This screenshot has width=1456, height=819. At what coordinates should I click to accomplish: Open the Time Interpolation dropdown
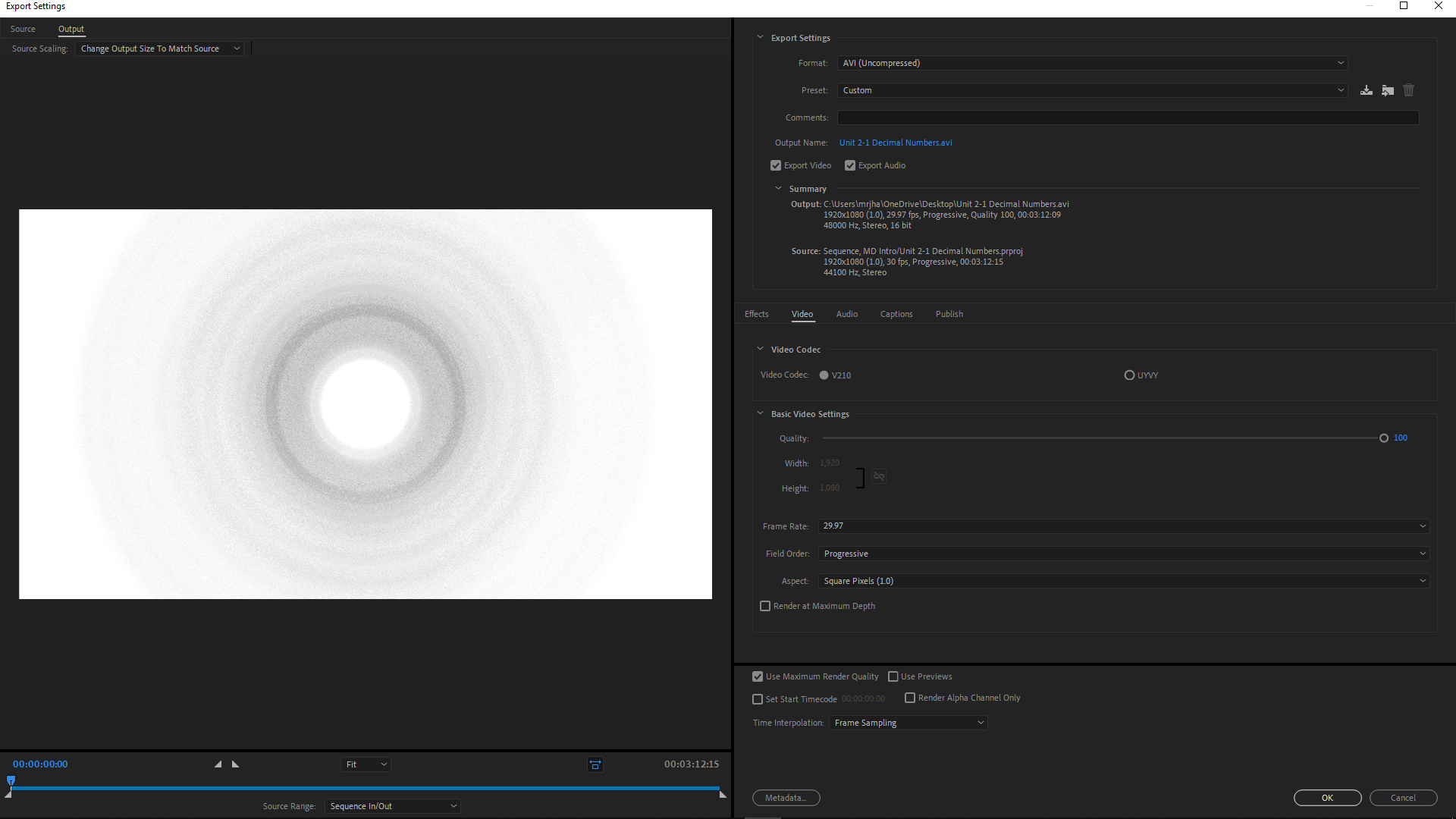908,722
